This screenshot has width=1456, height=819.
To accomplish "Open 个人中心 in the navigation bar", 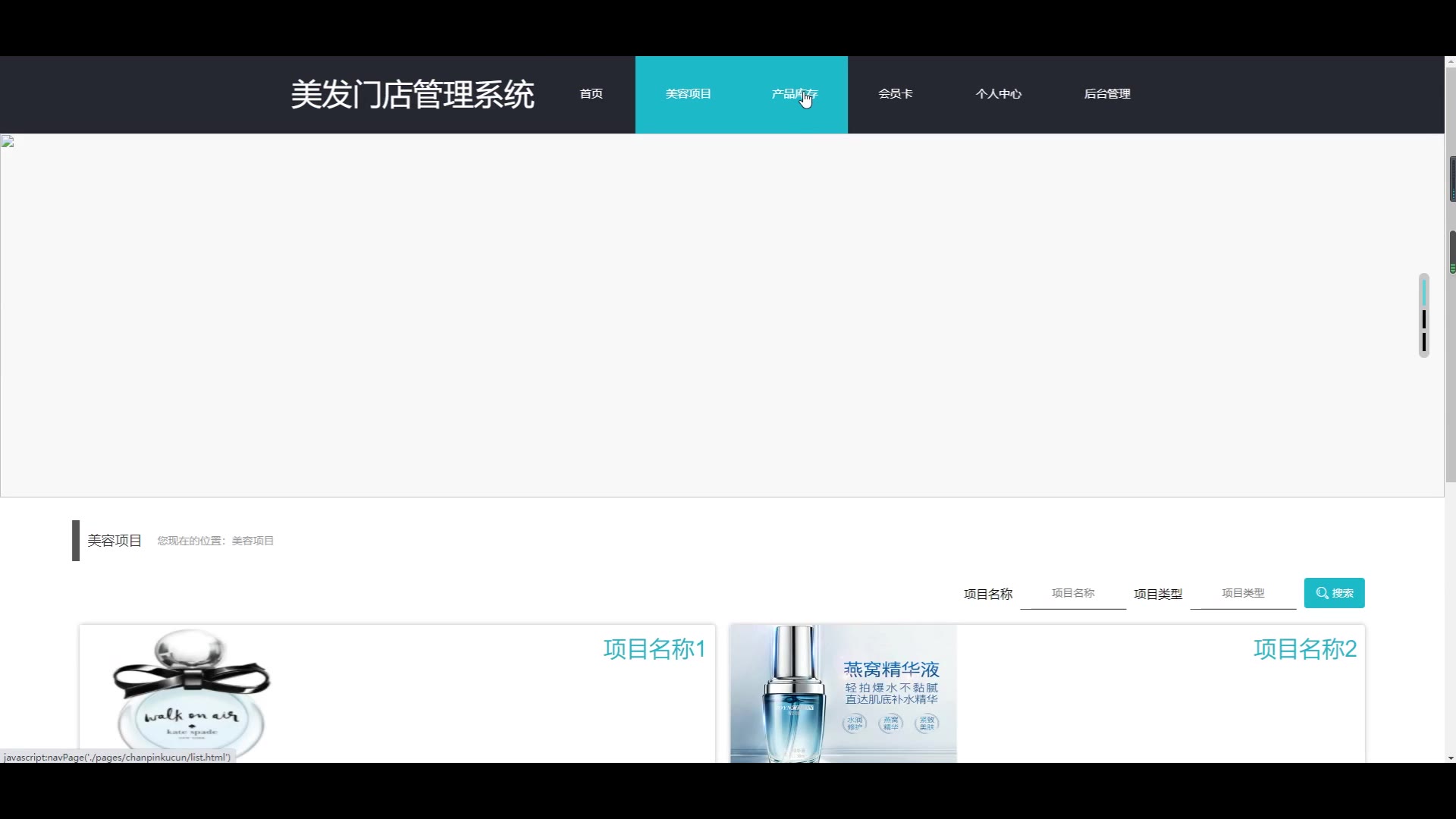I will tap(998, 94).
